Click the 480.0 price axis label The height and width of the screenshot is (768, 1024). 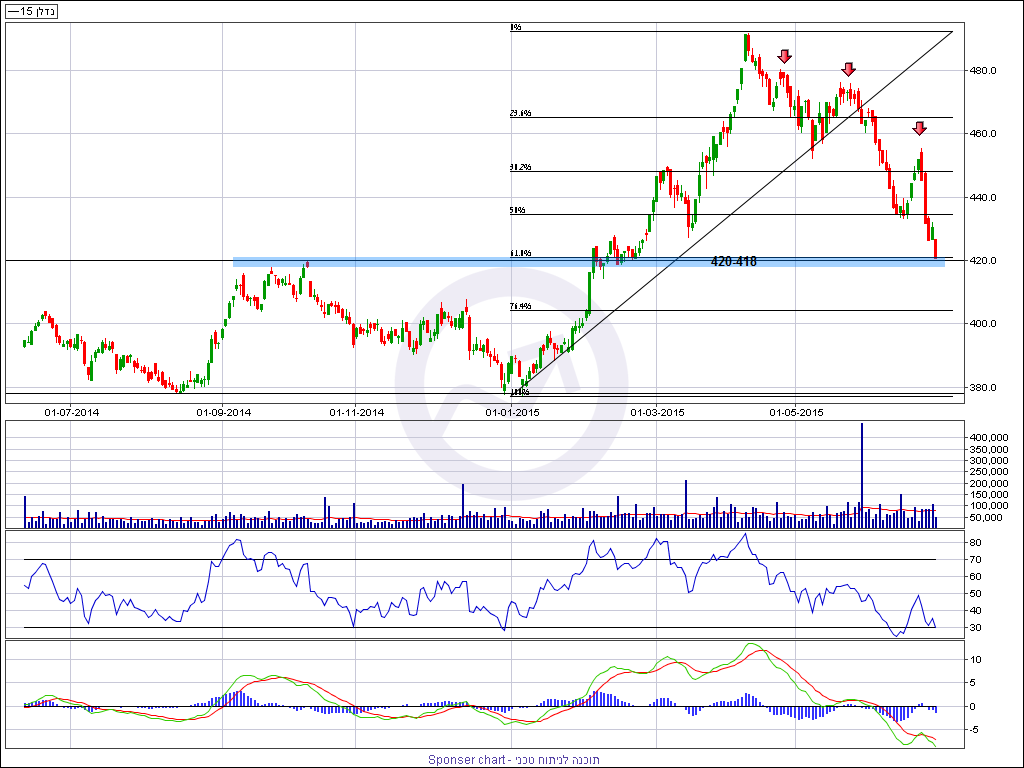(985, 71)
